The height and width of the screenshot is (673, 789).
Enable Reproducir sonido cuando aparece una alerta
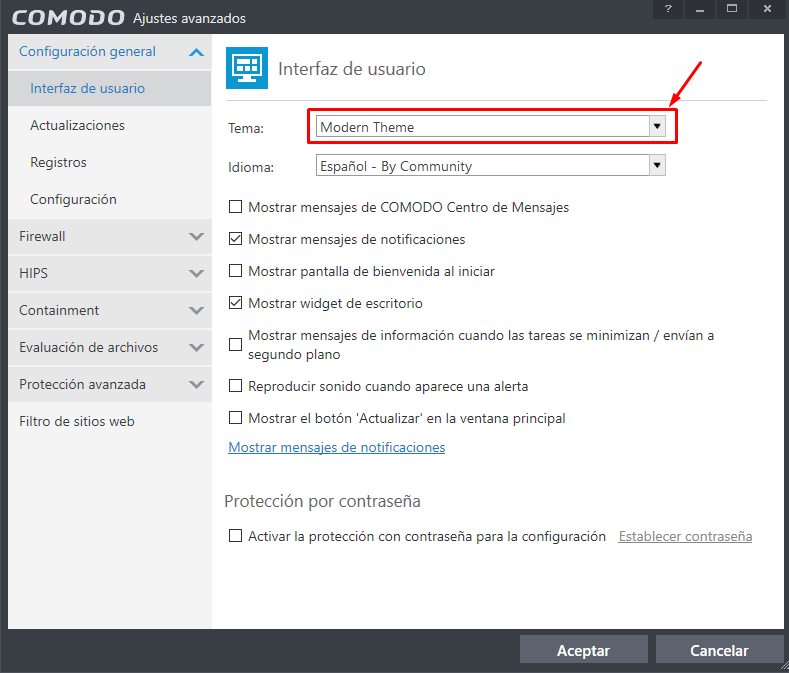[235, 386]
